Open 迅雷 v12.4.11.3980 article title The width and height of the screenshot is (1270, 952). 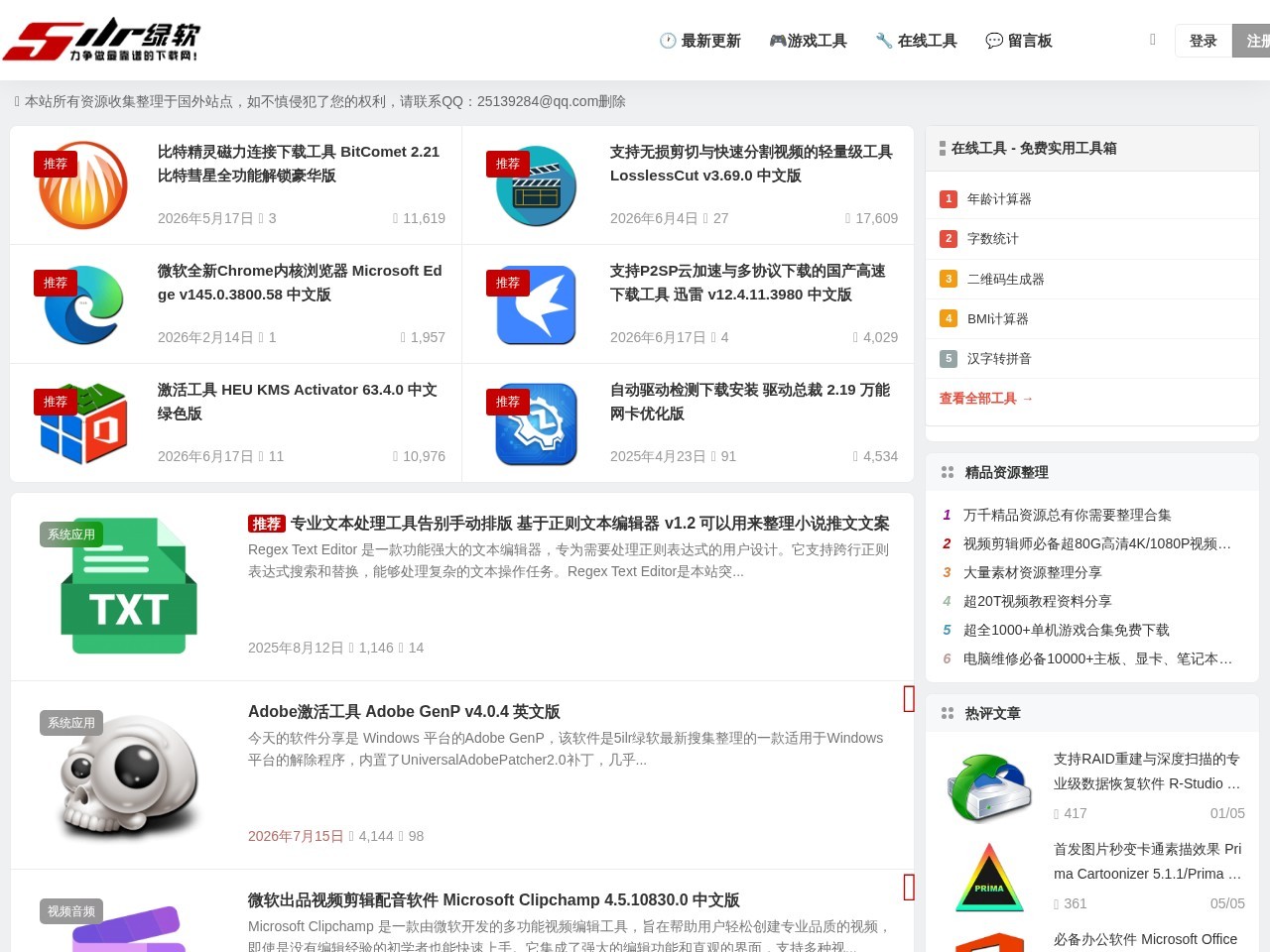[748, 283]
